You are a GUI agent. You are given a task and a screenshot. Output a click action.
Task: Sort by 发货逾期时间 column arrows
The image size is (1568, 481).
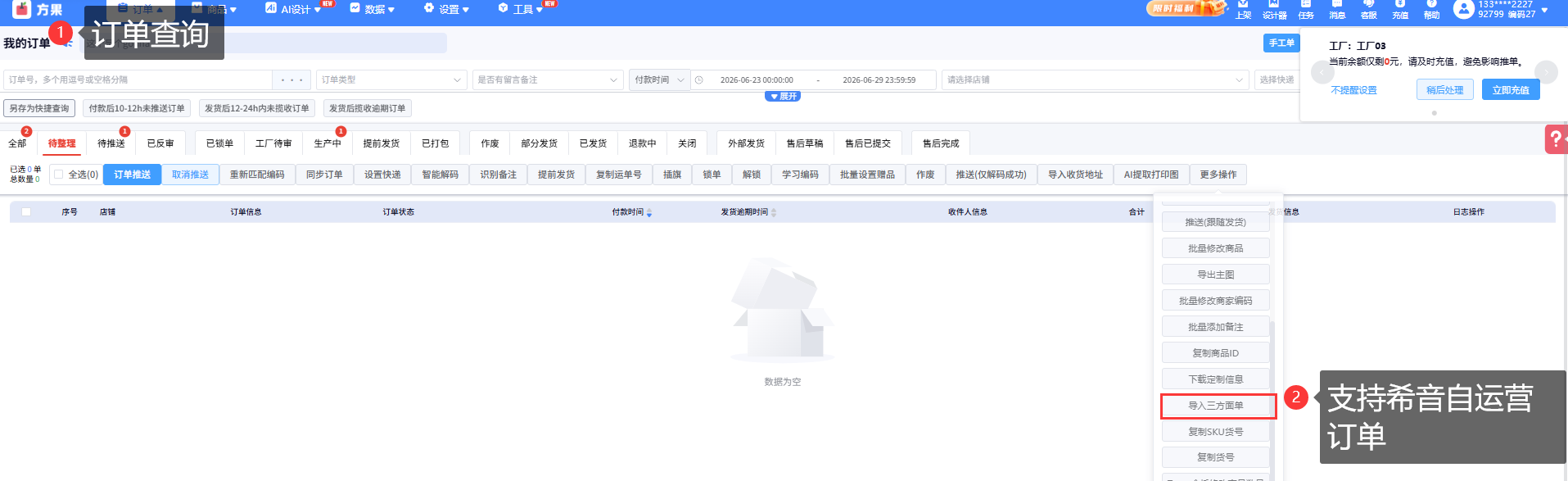tap(774, 212)
